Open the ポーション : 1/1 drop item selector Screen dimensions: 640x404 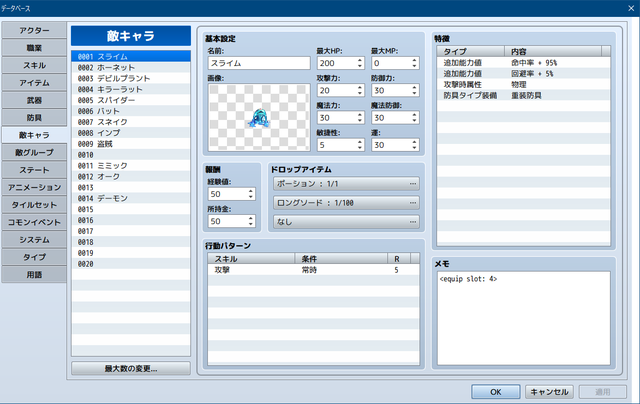[346, 184]
